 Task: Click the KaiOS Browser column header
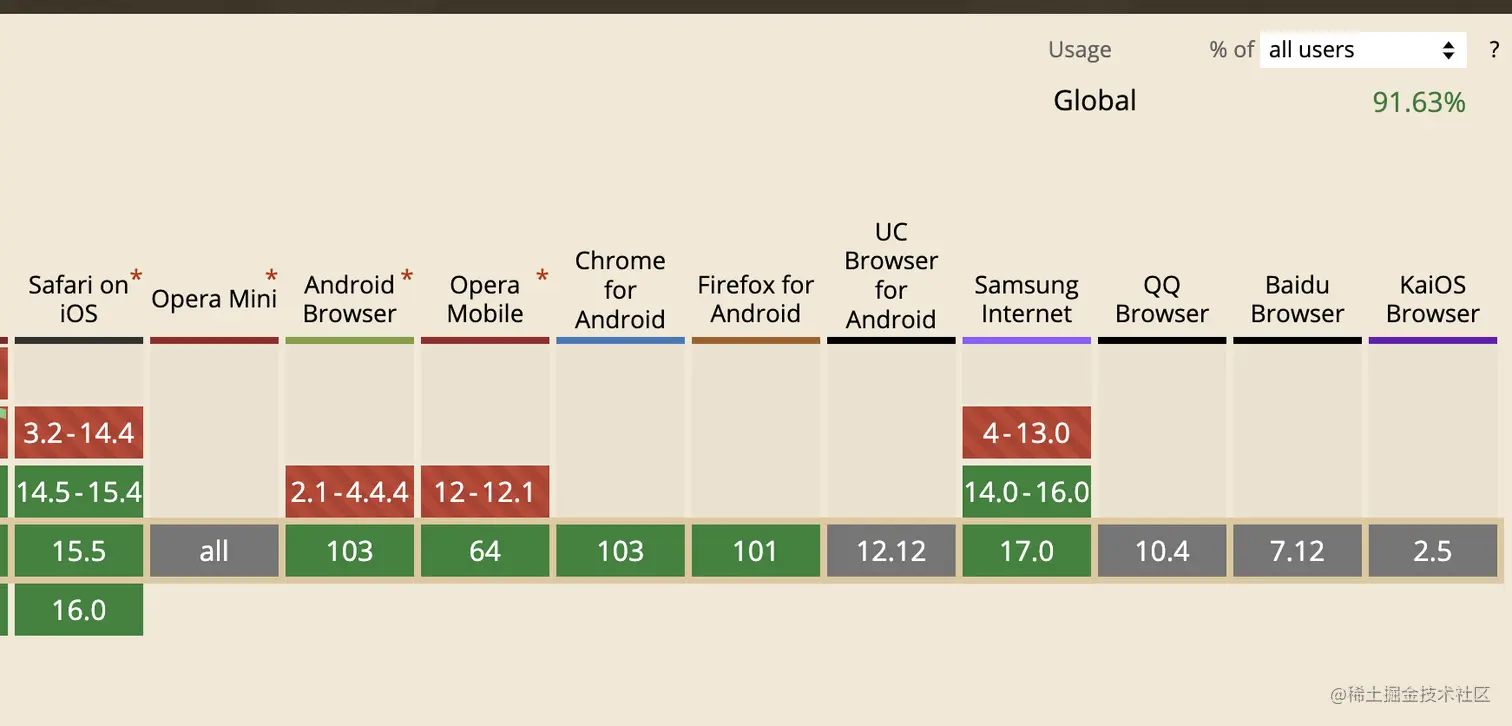click(1432, 299)
